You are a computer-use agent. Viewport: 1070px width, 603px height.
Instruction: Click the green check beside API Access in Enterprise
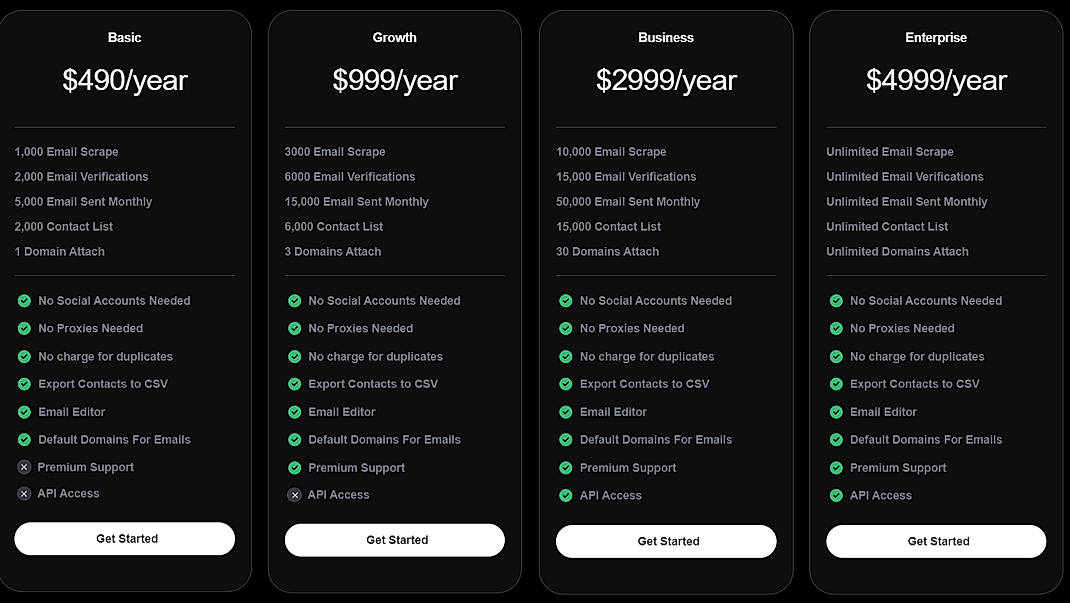click(836, 495)
